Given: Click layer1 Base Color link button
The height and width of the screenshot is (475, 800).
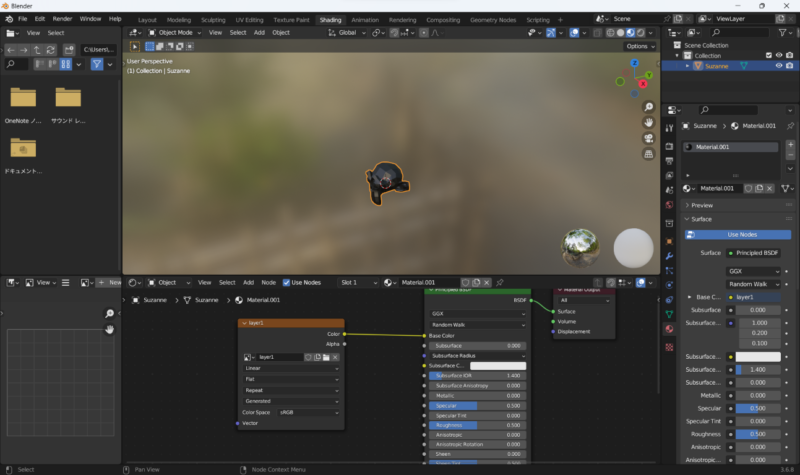Looking at the screenshot, I should 754,297.
